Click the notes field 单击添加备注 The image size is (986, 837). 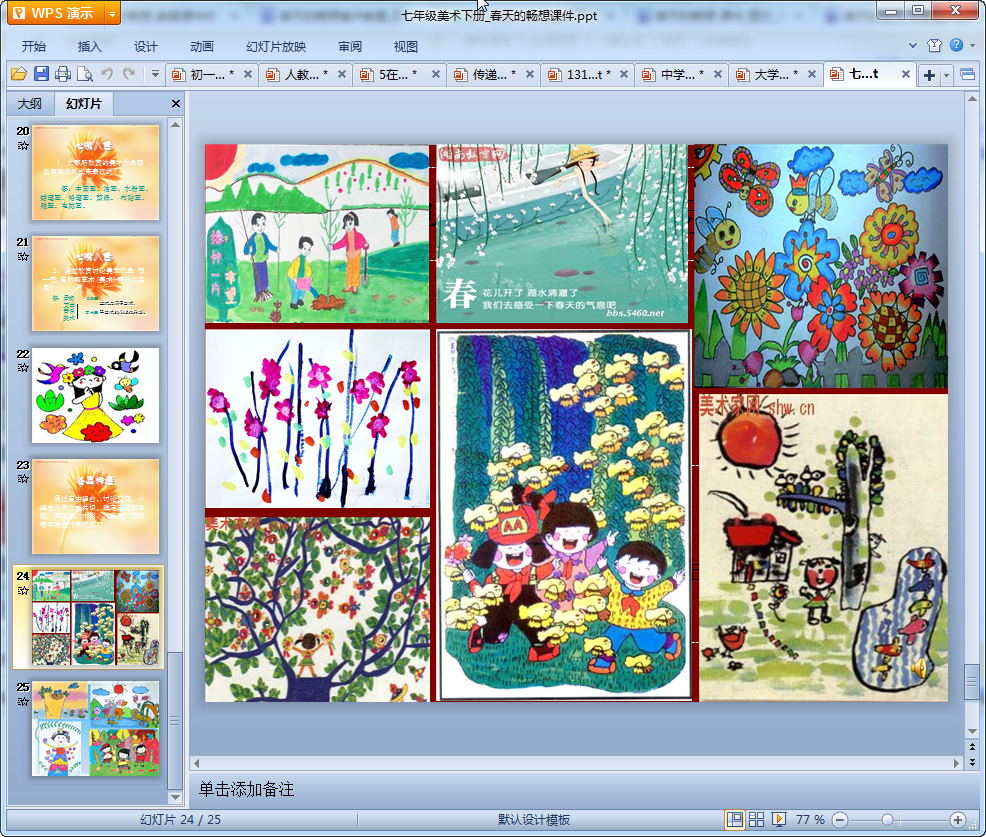576,789
